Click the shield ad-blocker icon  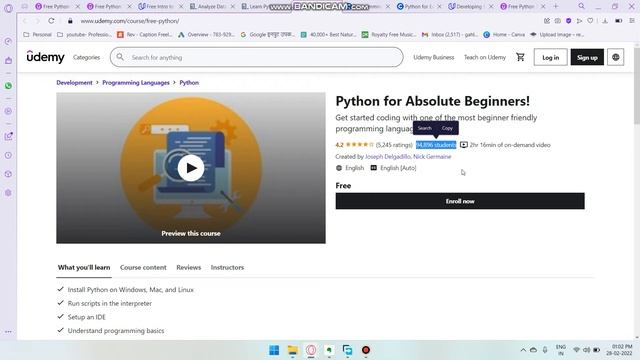pyautogui.click(x=568, y=21)
